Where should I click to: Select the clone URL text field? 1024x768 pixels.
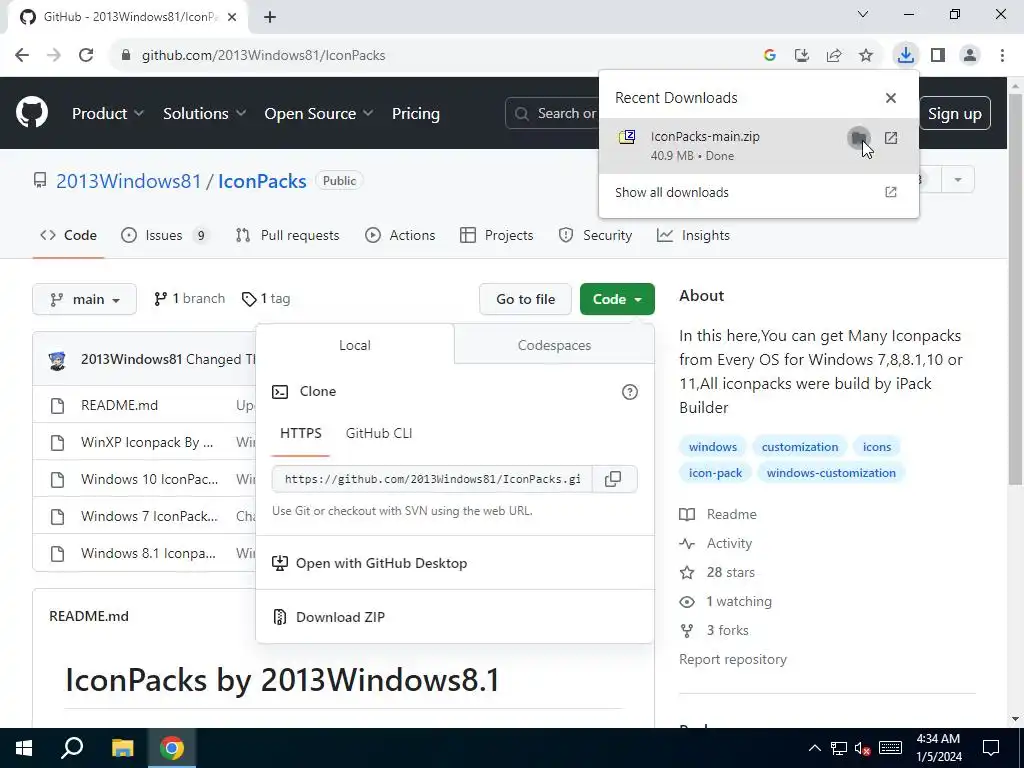pos(432,479)
